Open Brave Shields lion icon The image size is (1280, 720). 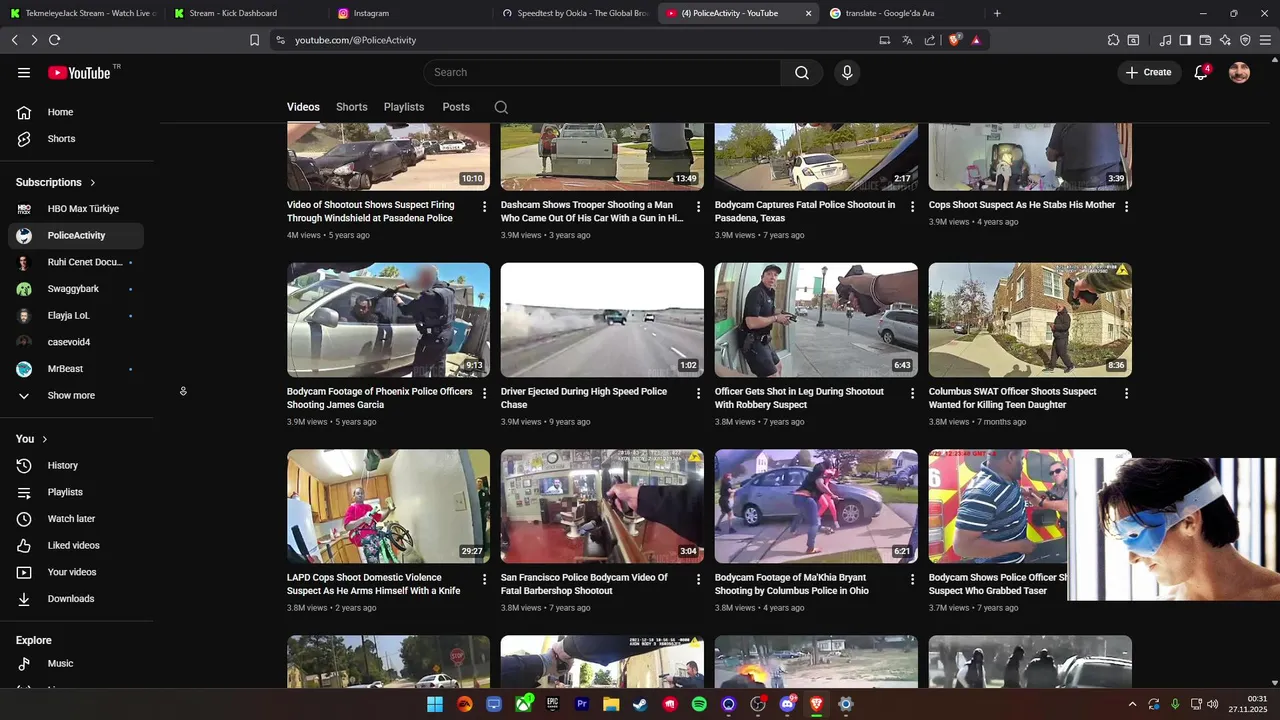954,40
